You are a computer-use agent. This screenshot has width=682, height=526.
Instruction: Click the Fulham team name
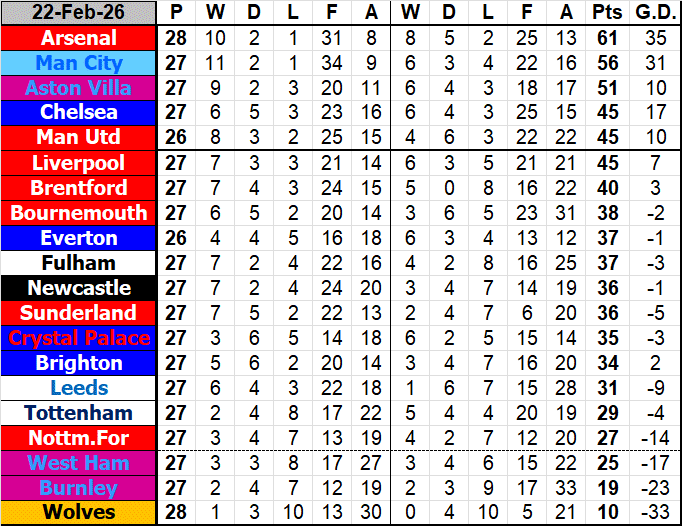point(79,263)
